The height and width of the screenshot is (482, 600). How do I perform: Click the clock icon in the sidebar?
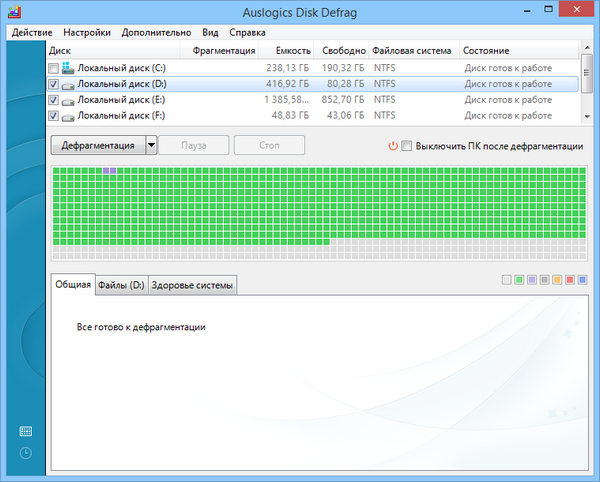point(25,453)
